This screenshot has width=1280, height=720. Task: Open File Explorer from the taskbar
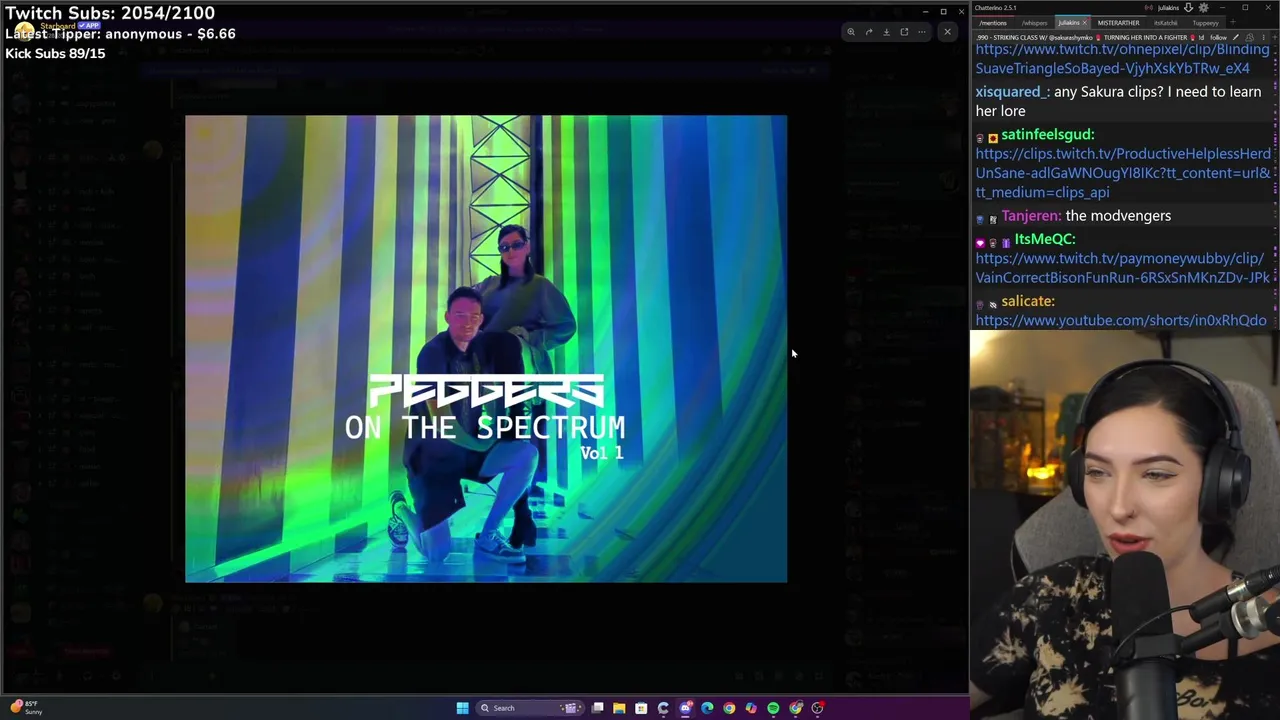point(619,708)
